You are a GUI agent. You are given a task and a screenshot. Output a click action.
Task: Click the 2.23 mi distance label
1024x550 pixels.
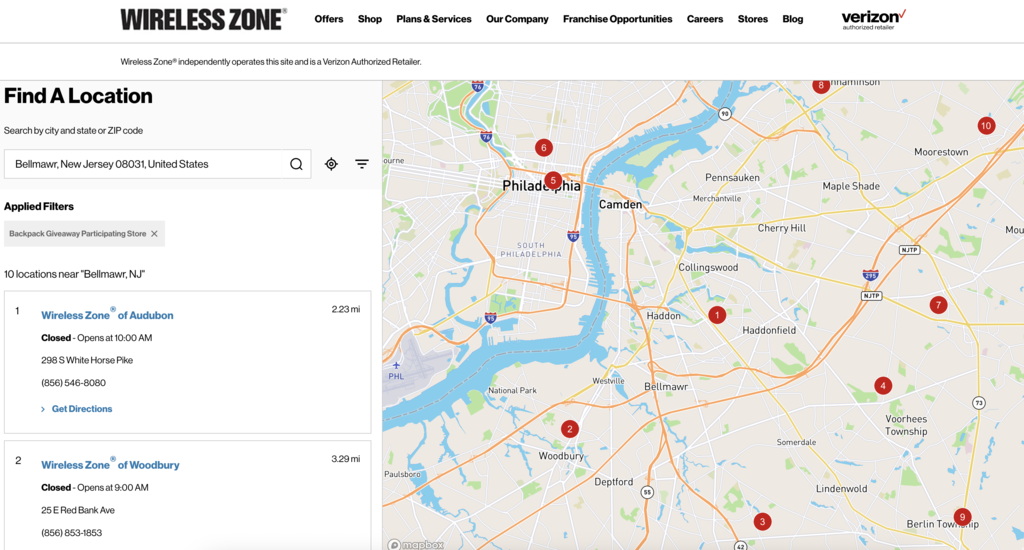pos(345,309)
